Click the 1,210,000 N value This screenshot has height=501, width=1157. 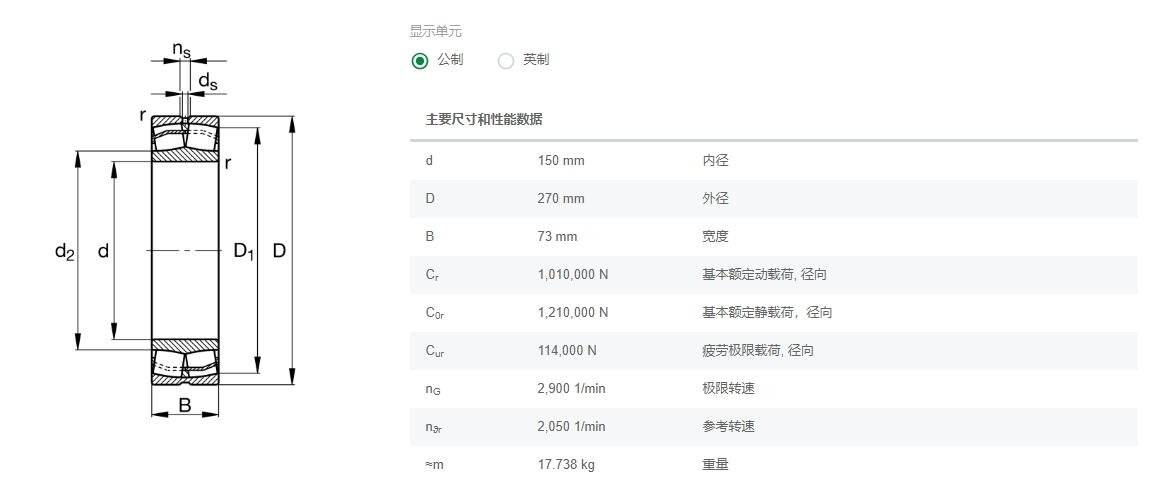pos(573,312)
